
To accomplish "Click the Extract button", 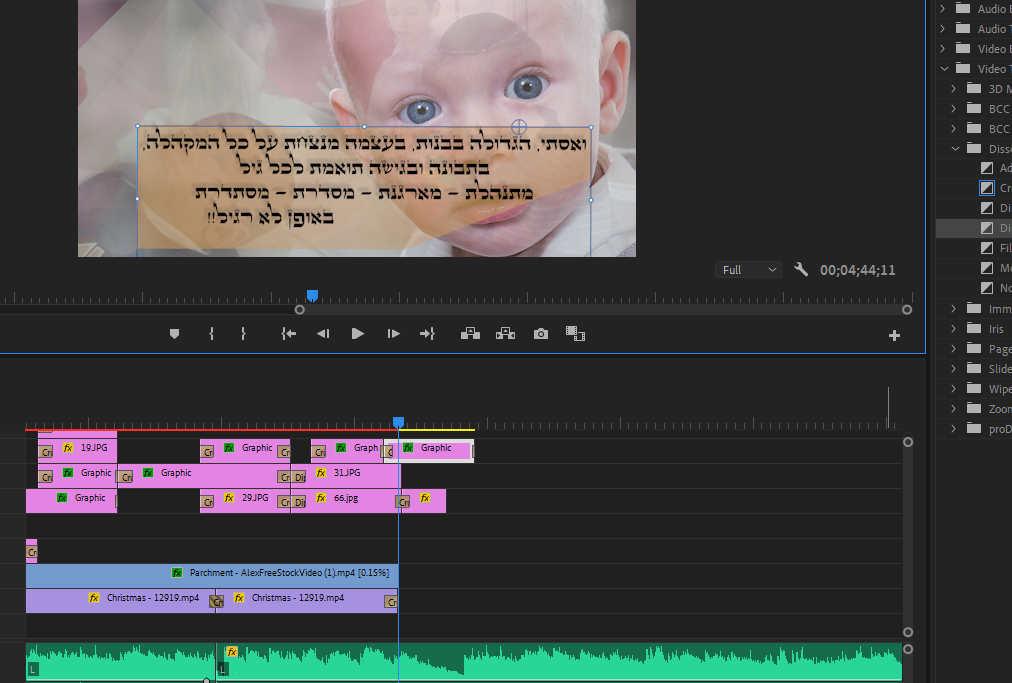I will tap(505, 334).
